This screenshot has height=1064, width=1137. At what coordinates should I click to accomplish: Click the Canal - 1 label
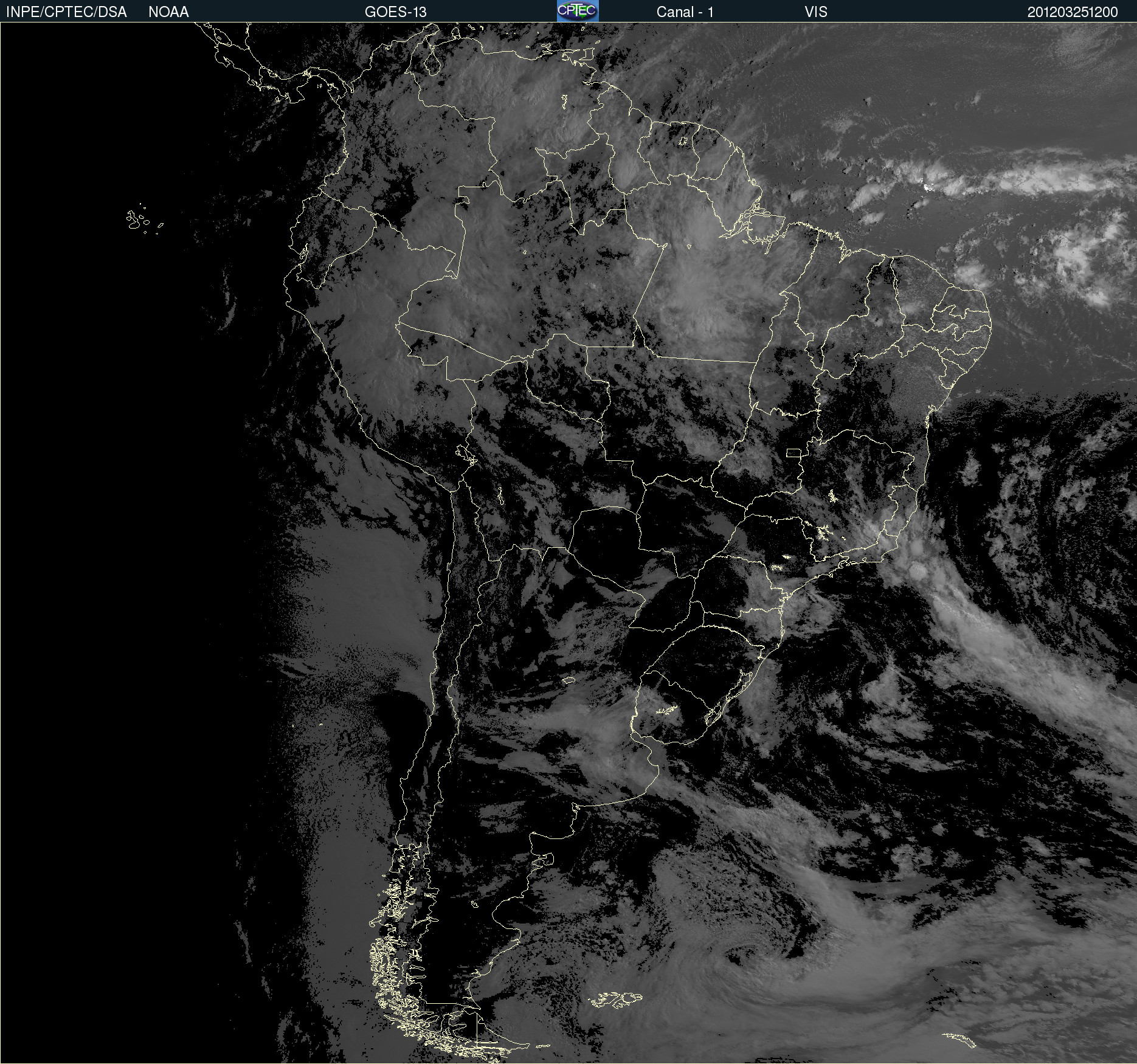(685, 12)
